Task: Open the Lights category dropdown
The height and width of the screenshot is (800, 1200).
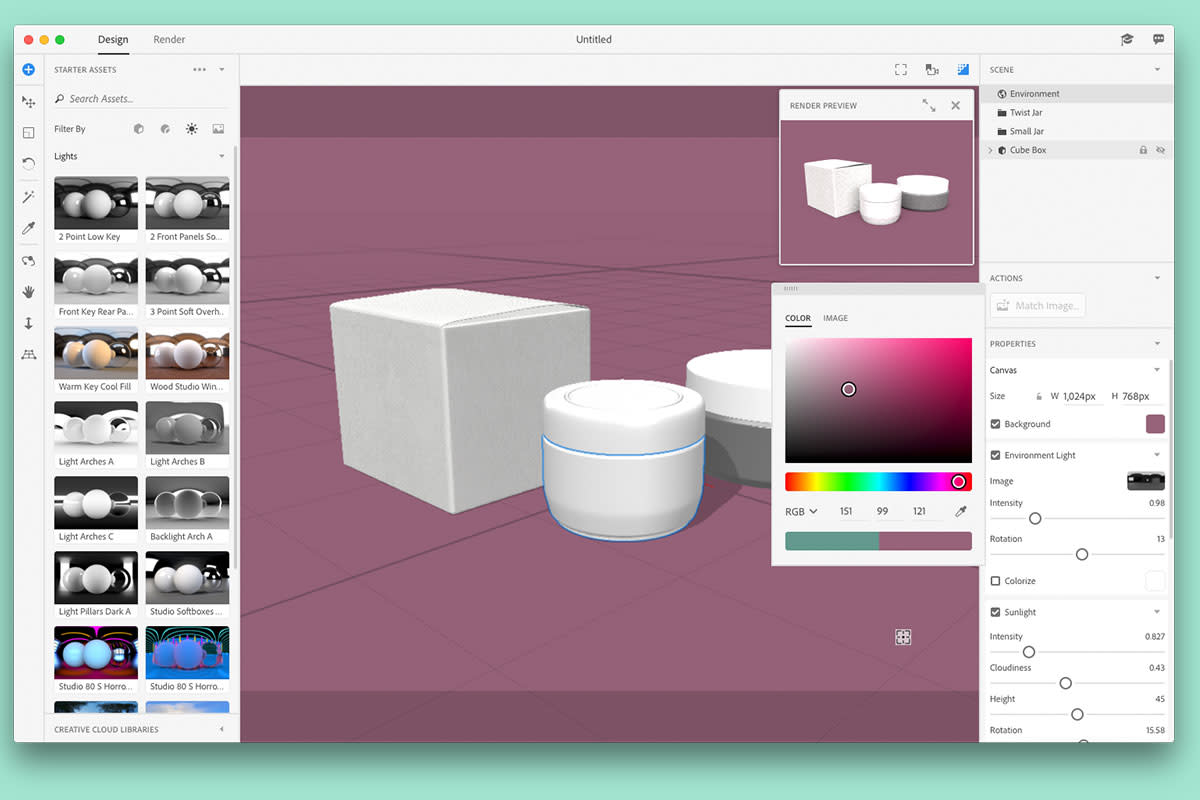Action: pos(221,156)
